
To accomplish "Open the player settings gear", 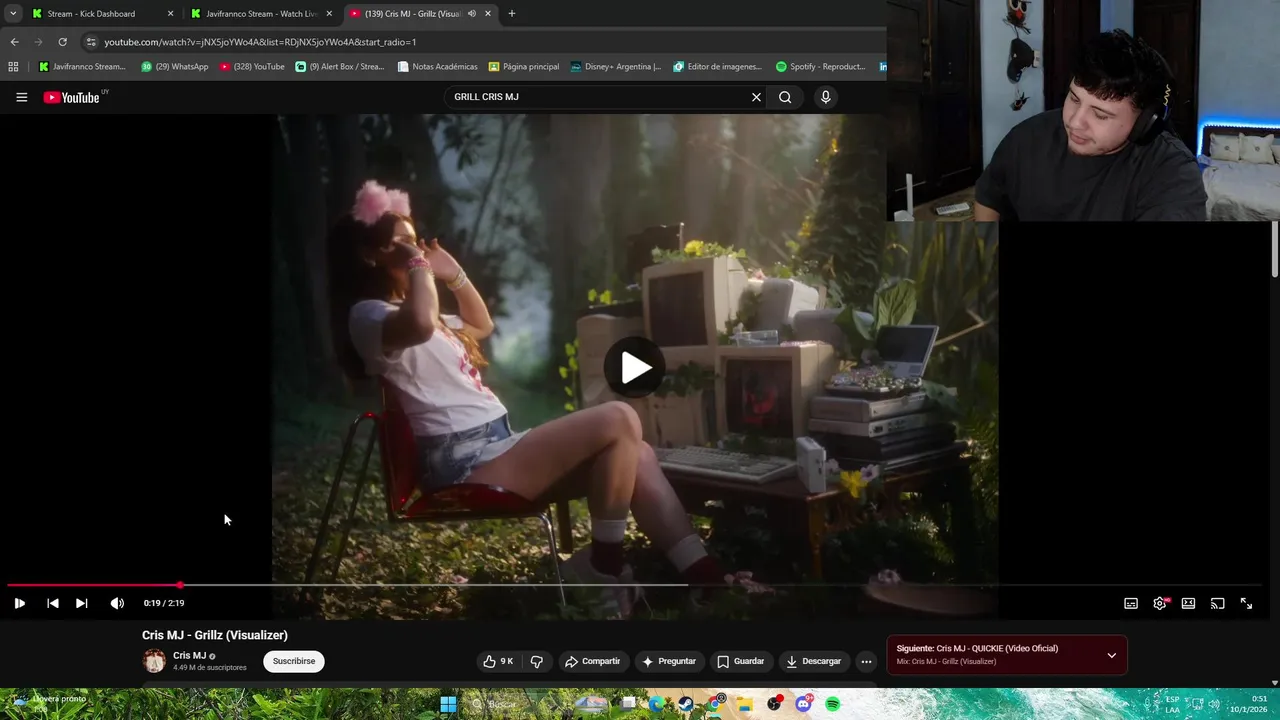I will point(1160,603).
